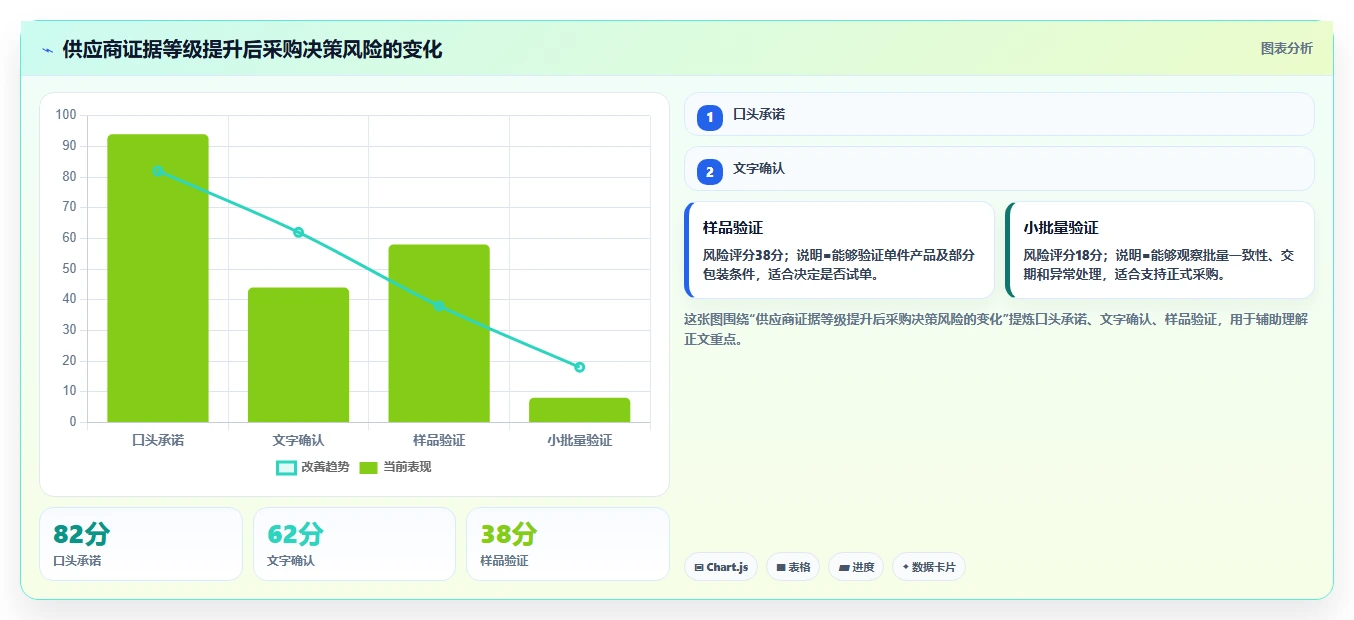
Task: Click the text 风险评分18分 in 小批量验证 card
Action: pos(1065,255)
